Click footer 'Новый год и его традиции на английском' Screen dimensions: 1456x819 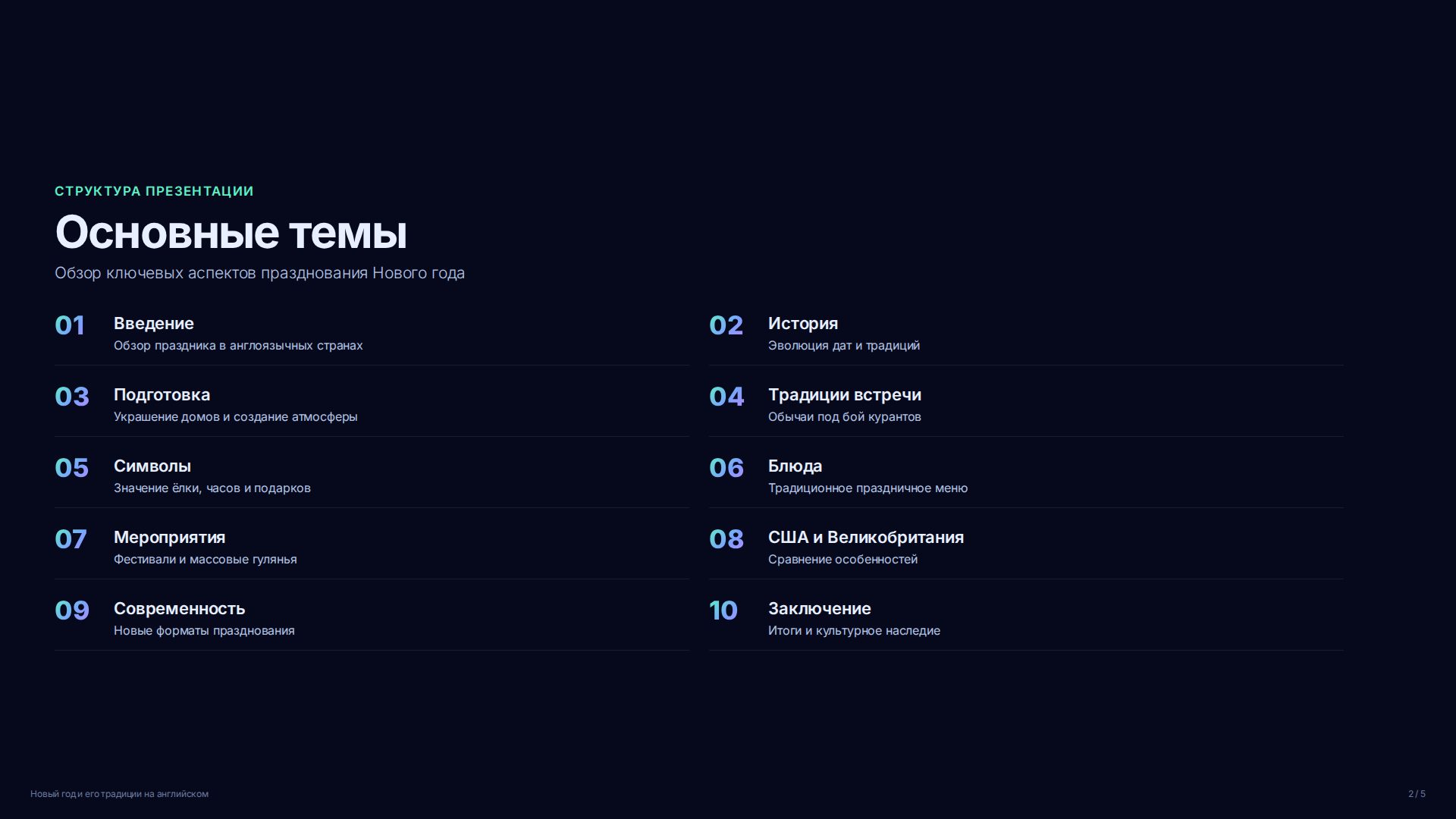[119, 794]
